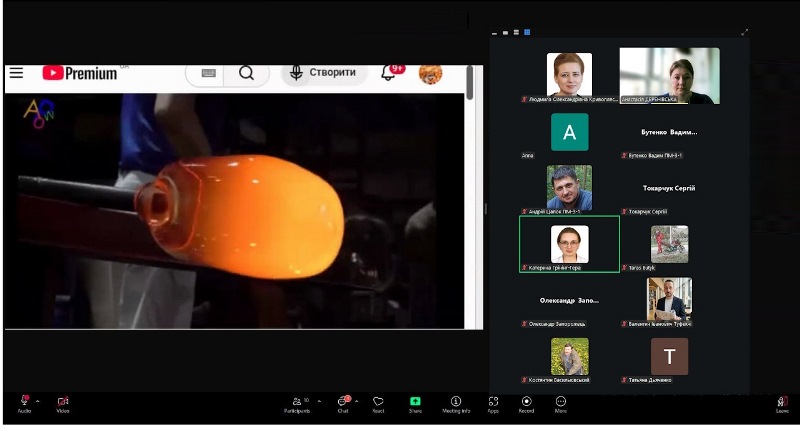
Task: Select Taras Butyk's participant photo
Action: coord(669,244)
